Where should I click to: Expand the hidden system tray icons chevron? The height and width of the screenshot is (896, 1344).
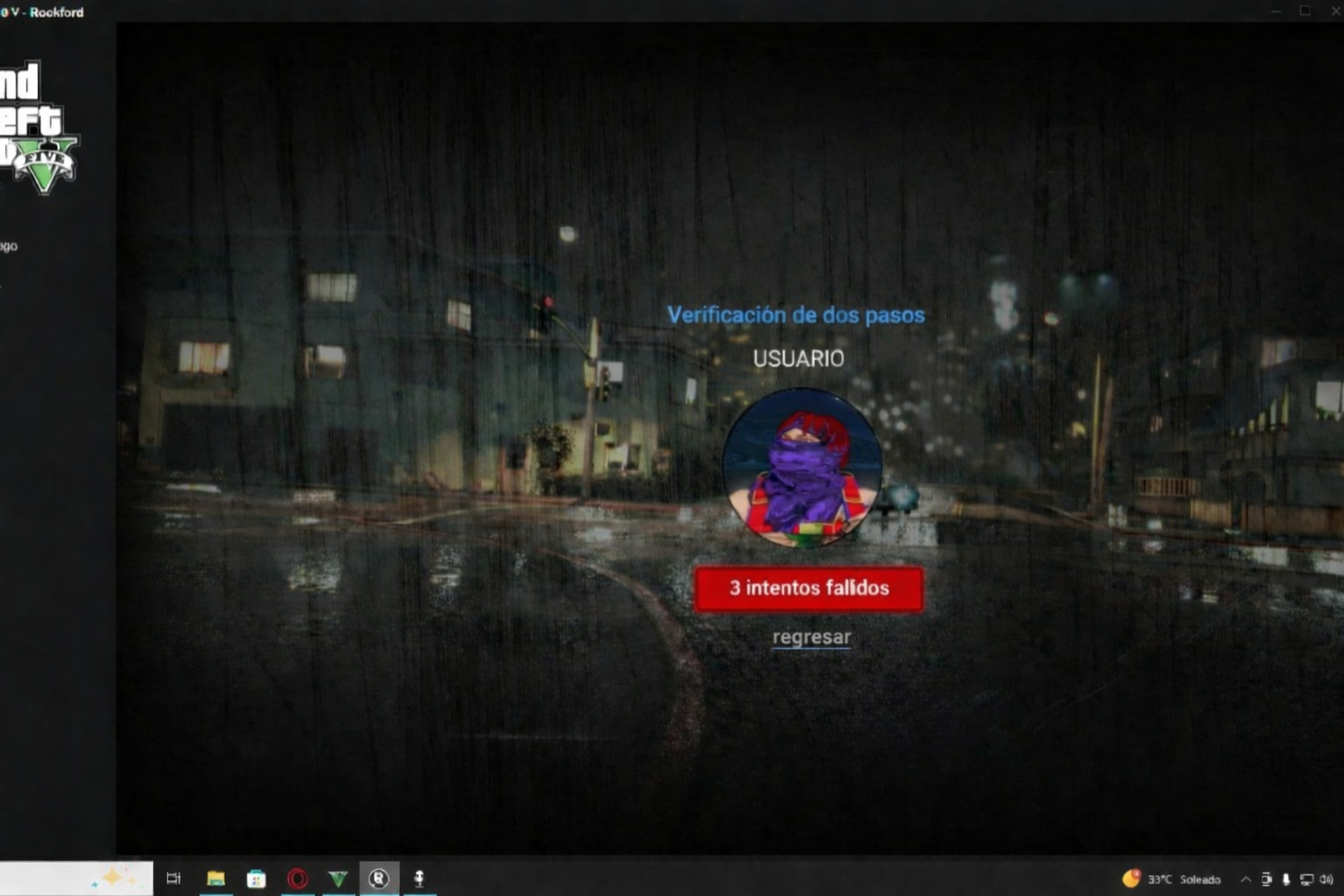[x=1245, y=879]
